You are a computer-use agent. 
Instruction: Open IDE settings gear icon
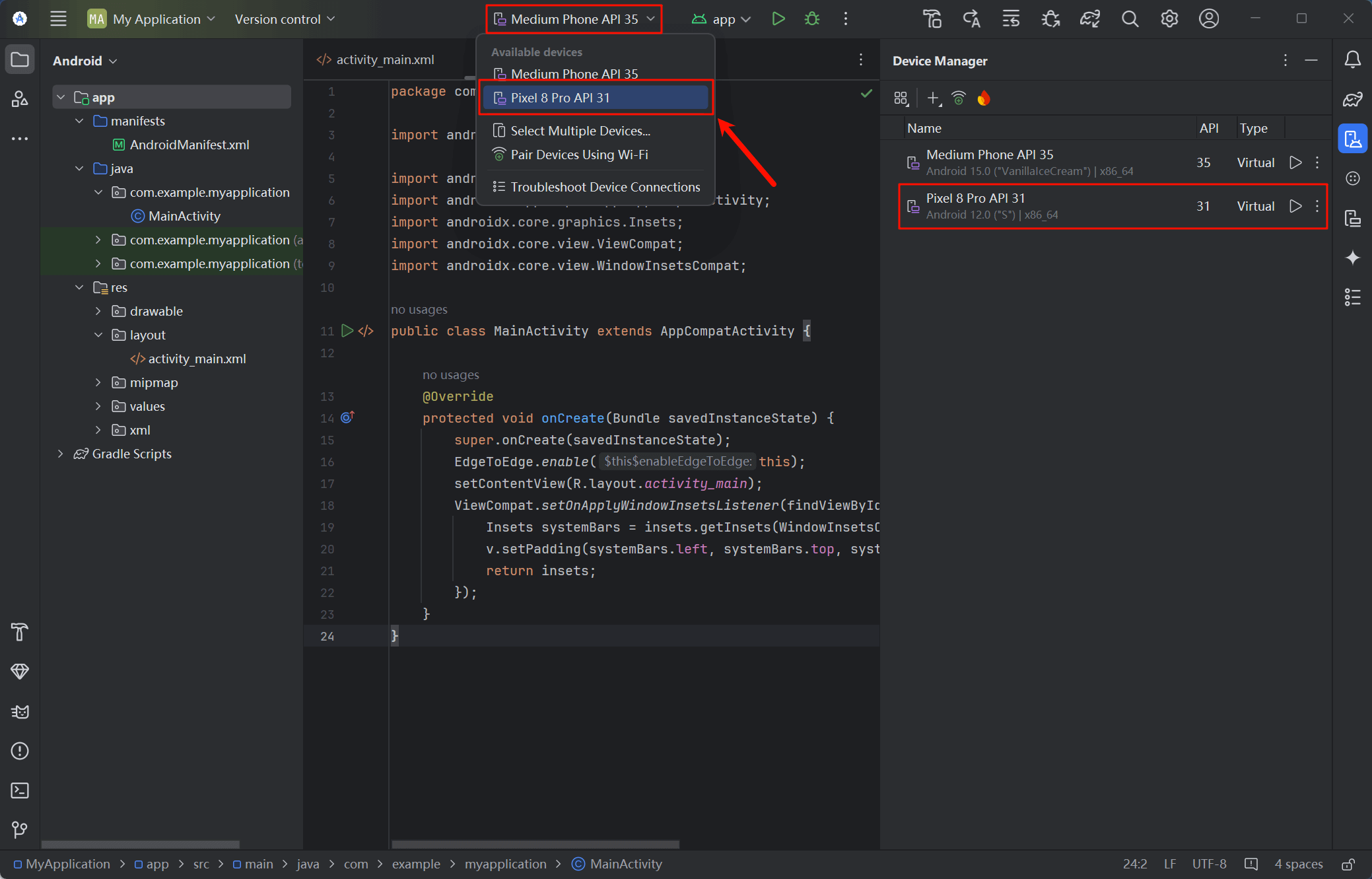[x=1169, y=19]
